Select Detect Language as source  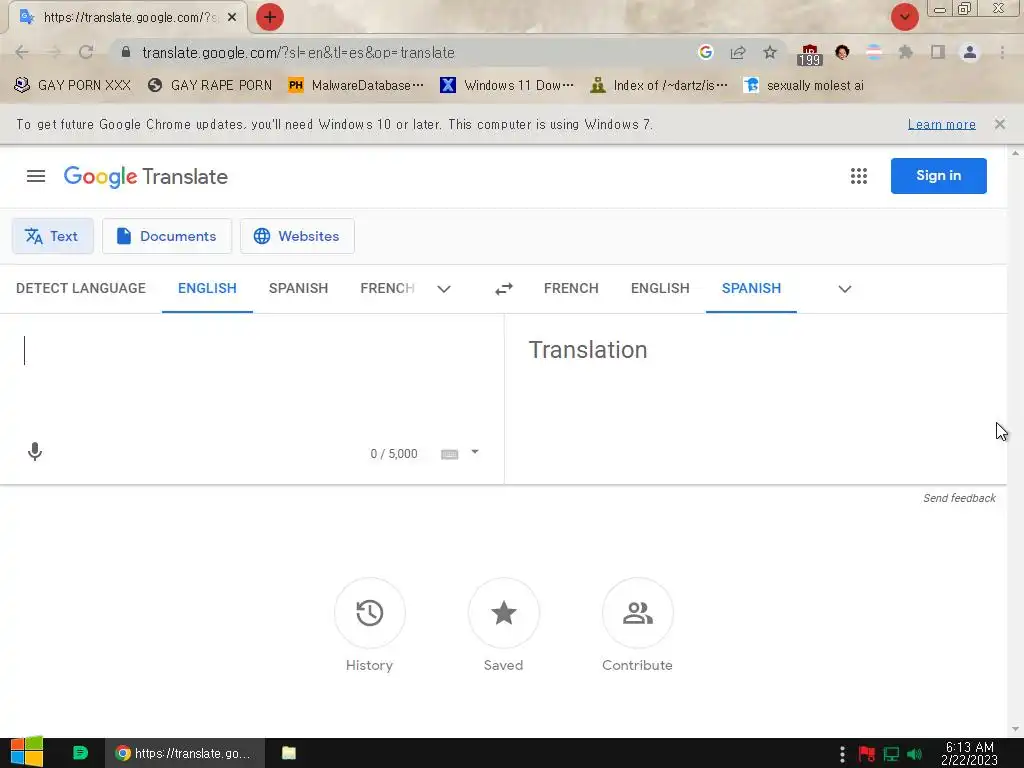click(x=81, y=289)
